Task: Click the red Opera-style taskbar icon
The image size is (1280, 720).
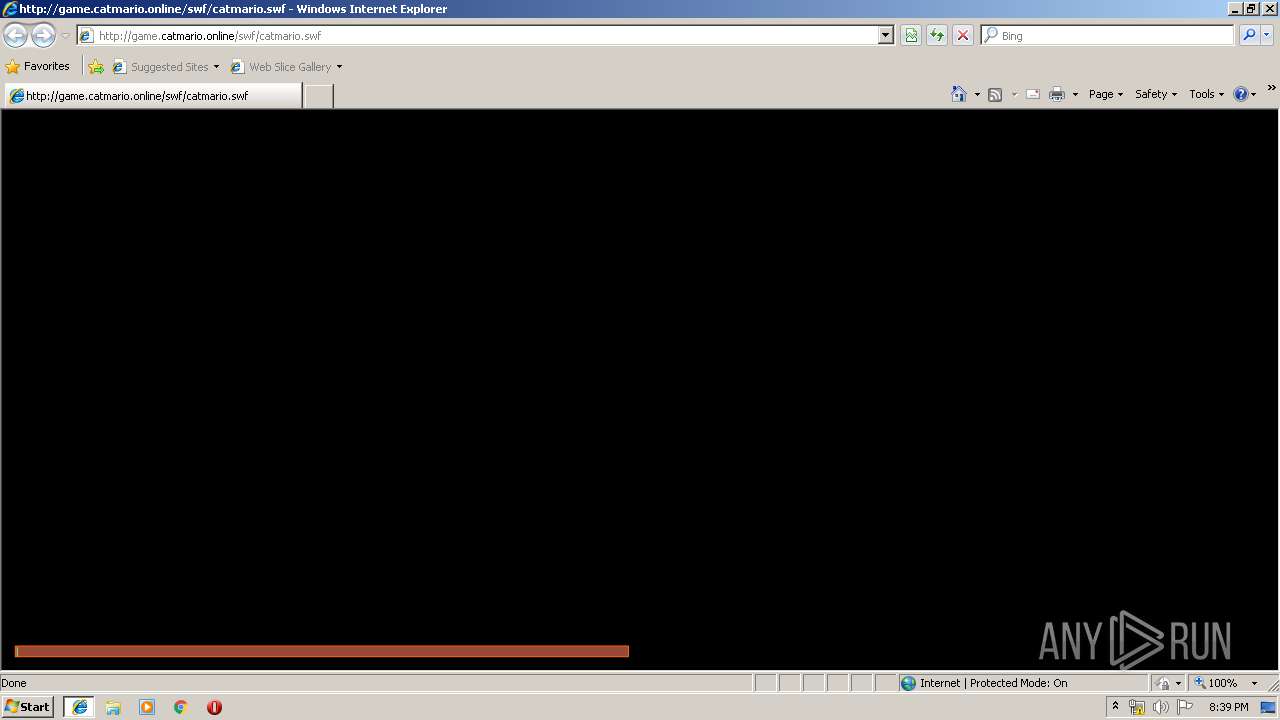Action: tap(214, 707)
